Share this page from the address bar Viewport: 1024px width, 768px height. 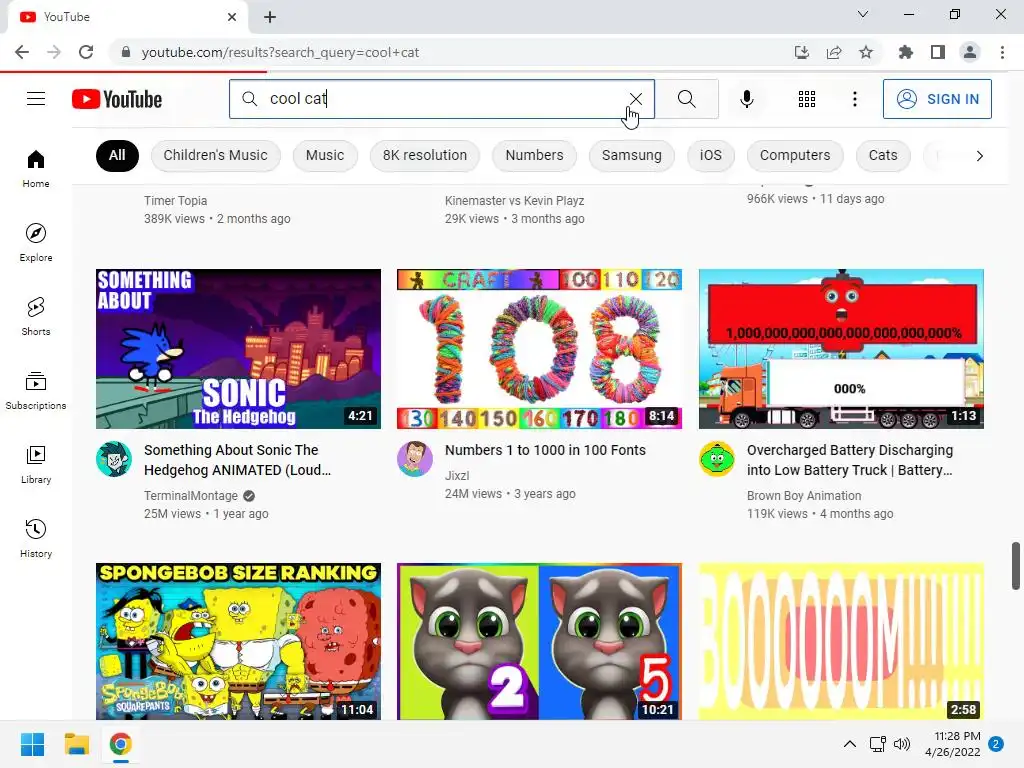(x=834, y=52)
